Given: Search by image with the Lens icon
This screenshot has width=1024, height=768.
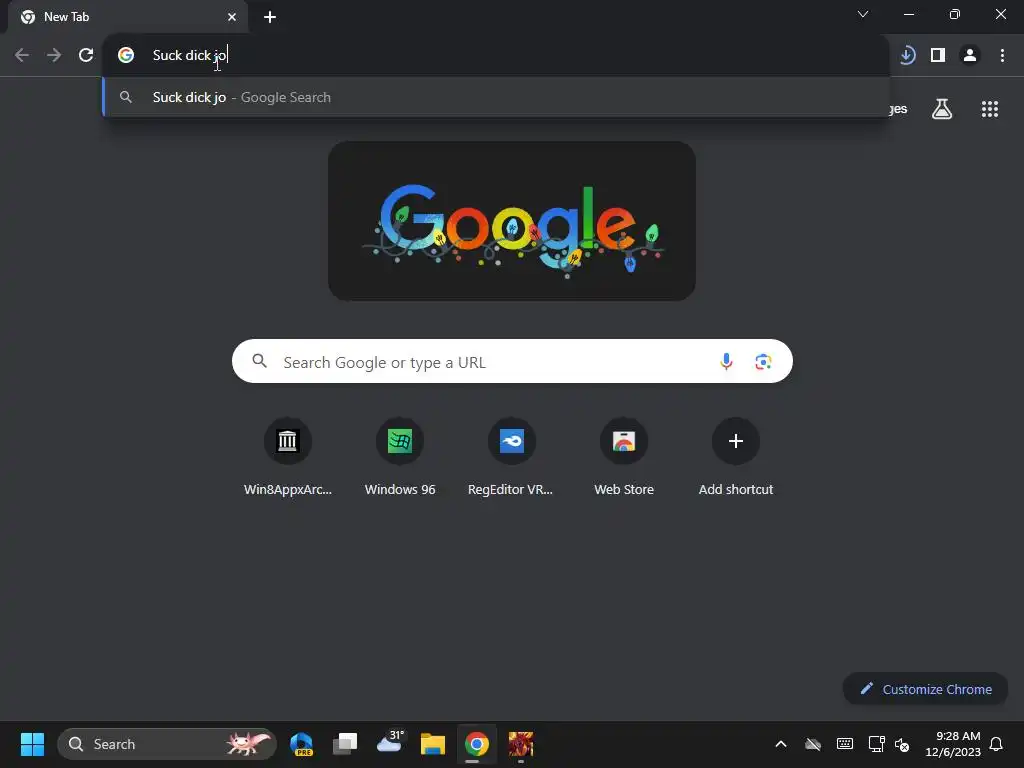Looking at the screenshot, I should tap(763, 361).
